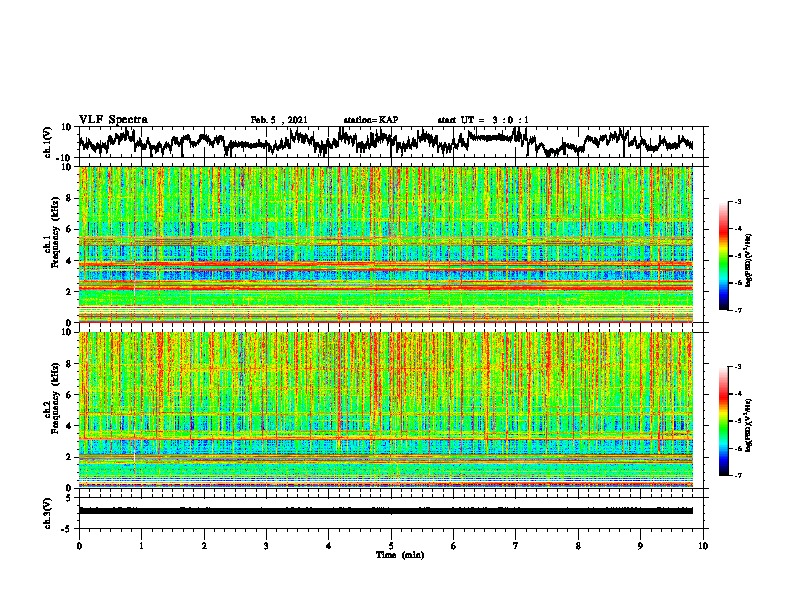Click the "4" tick on the time axis
Image resolution: width=792 pixels, height=612 pixels.
329,546
